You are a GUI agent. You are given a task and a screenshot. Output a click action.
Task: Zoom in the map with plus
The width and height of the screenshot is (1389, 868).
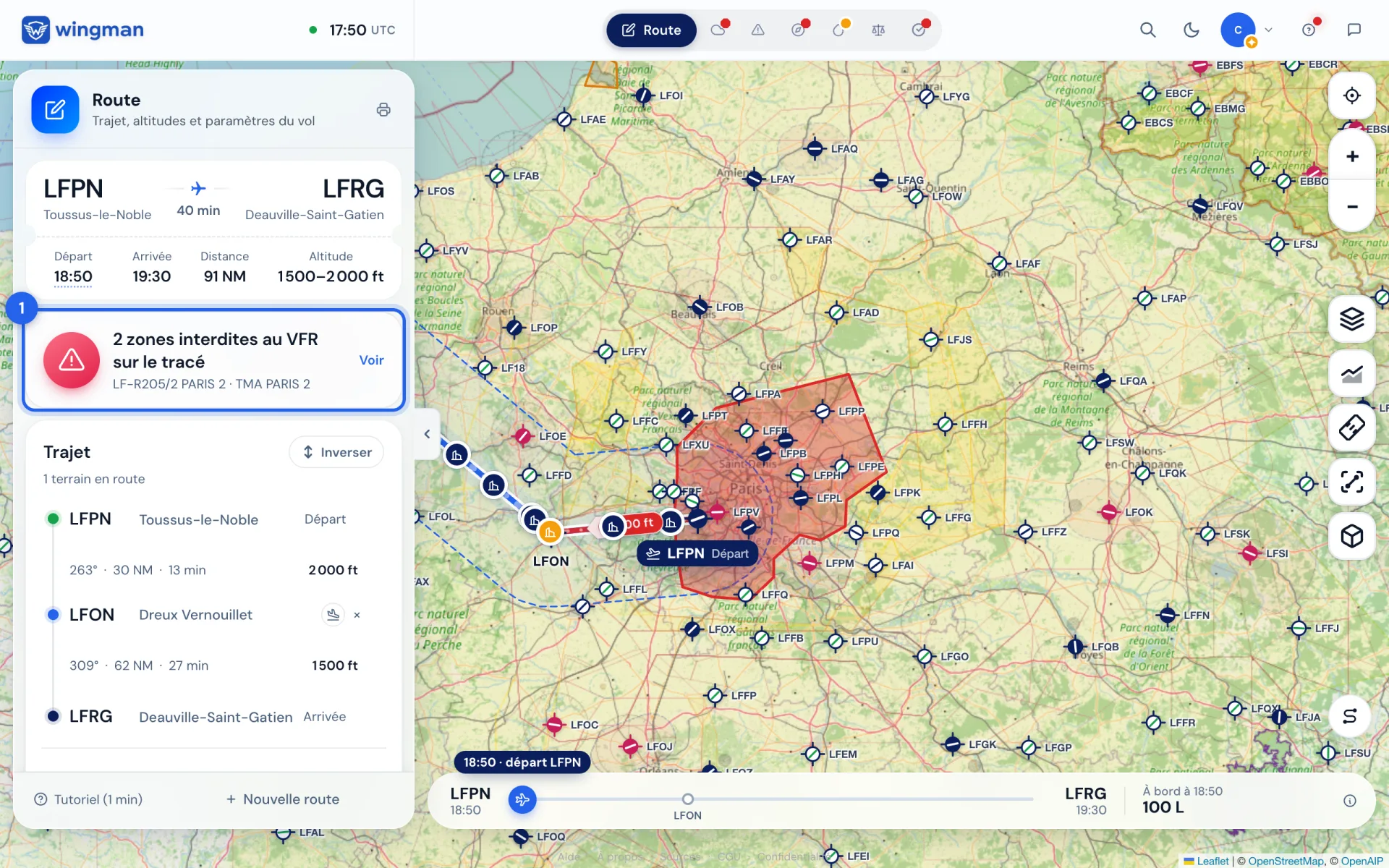[1351, 156]
